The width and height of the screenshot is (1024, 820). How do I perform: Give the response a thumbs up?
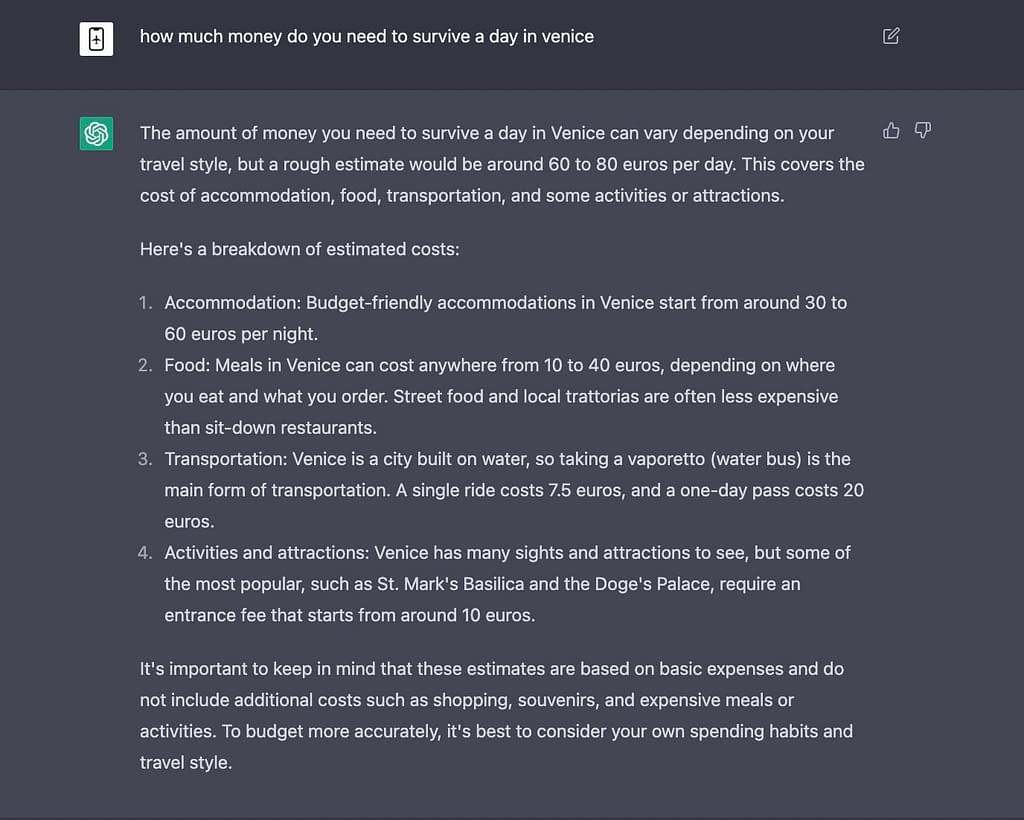[x=891, y=131]
